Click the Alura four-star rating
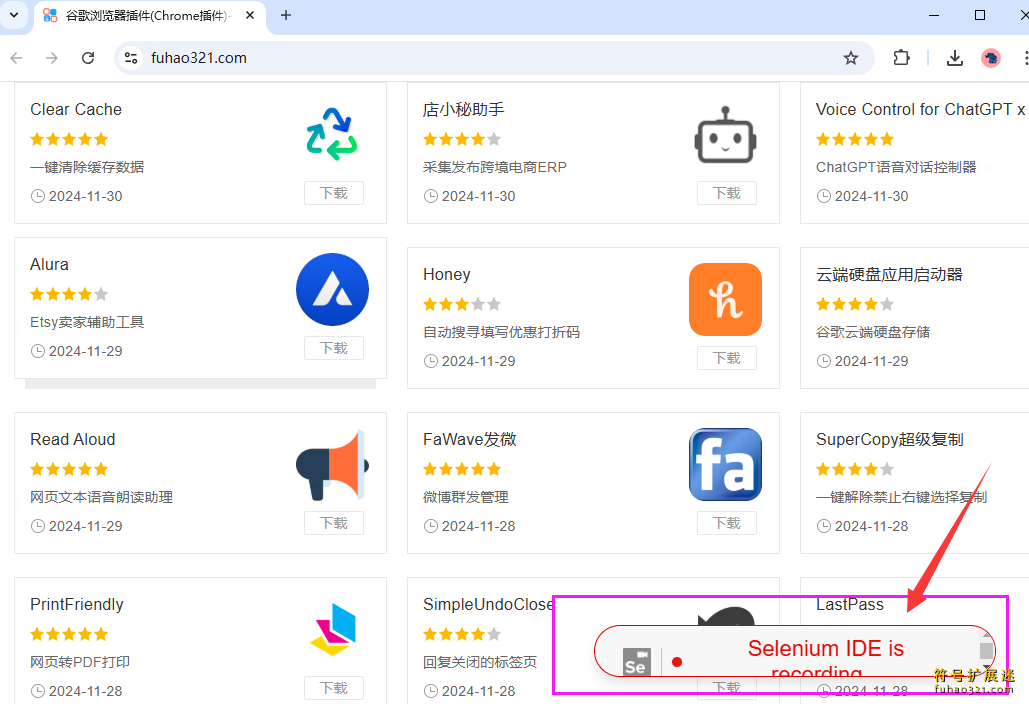The width and height of the screenshot is (1029, 704). 69,294
